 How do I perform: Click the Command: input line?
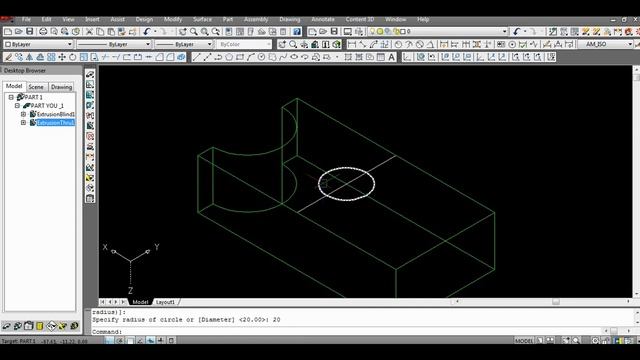(x=347, y=332)
